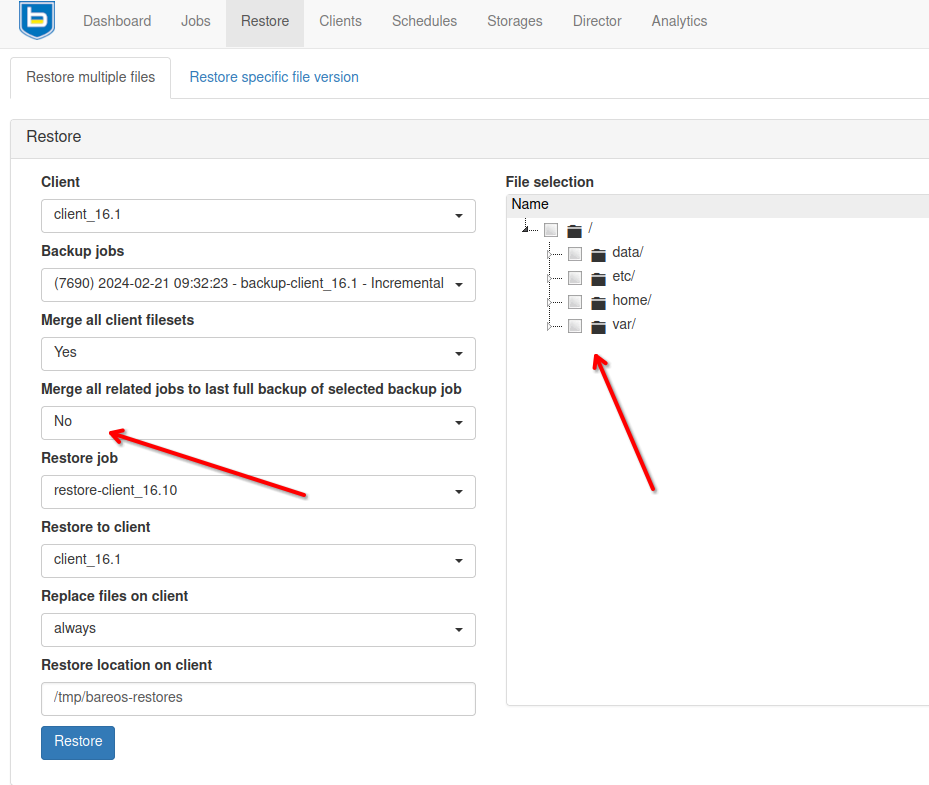Click the Bareos shield logo
929x785 pixels.
click(37, 20)
